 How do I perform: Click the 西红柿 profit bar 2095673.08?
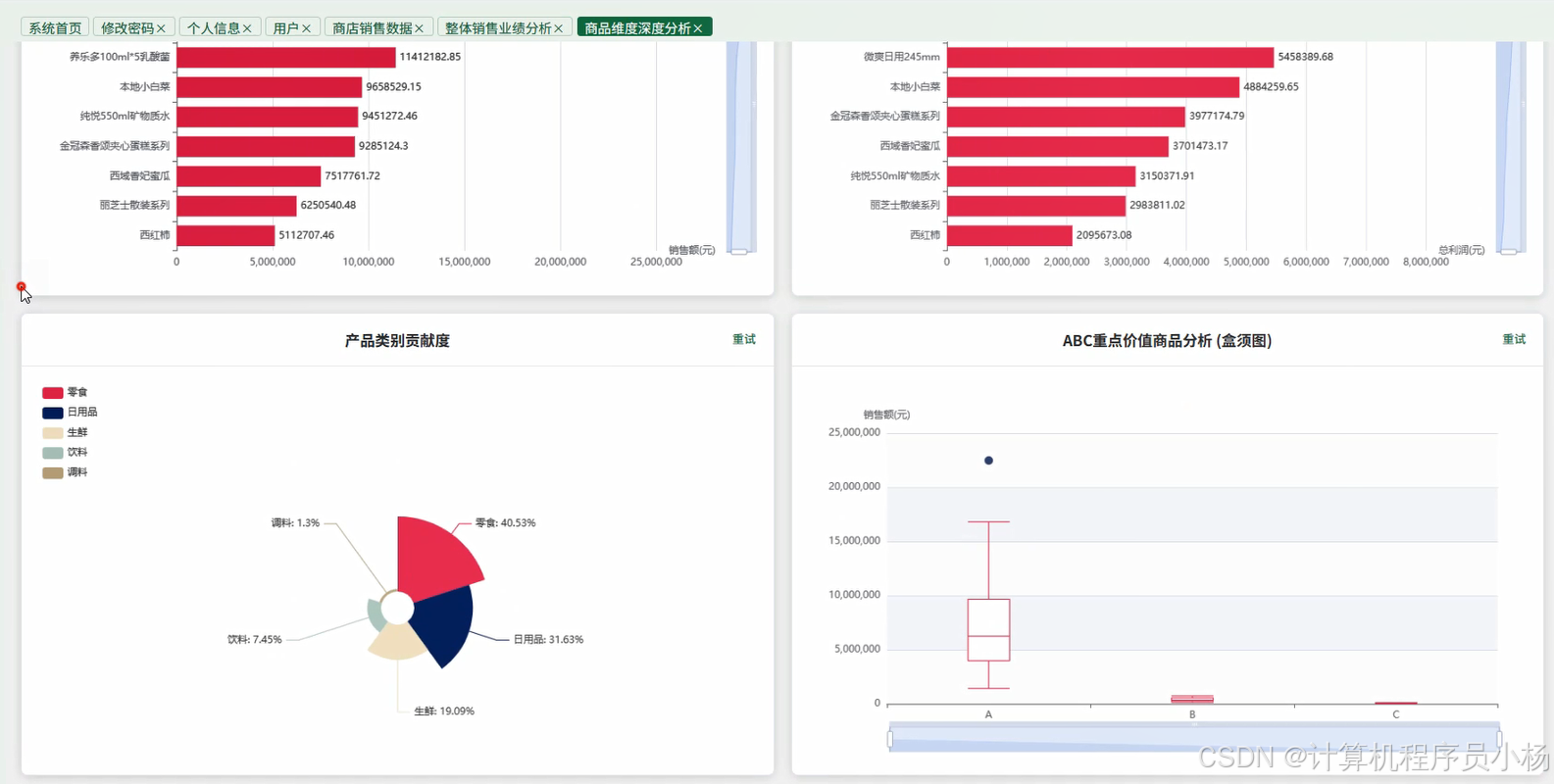(x=1010, y=235)
